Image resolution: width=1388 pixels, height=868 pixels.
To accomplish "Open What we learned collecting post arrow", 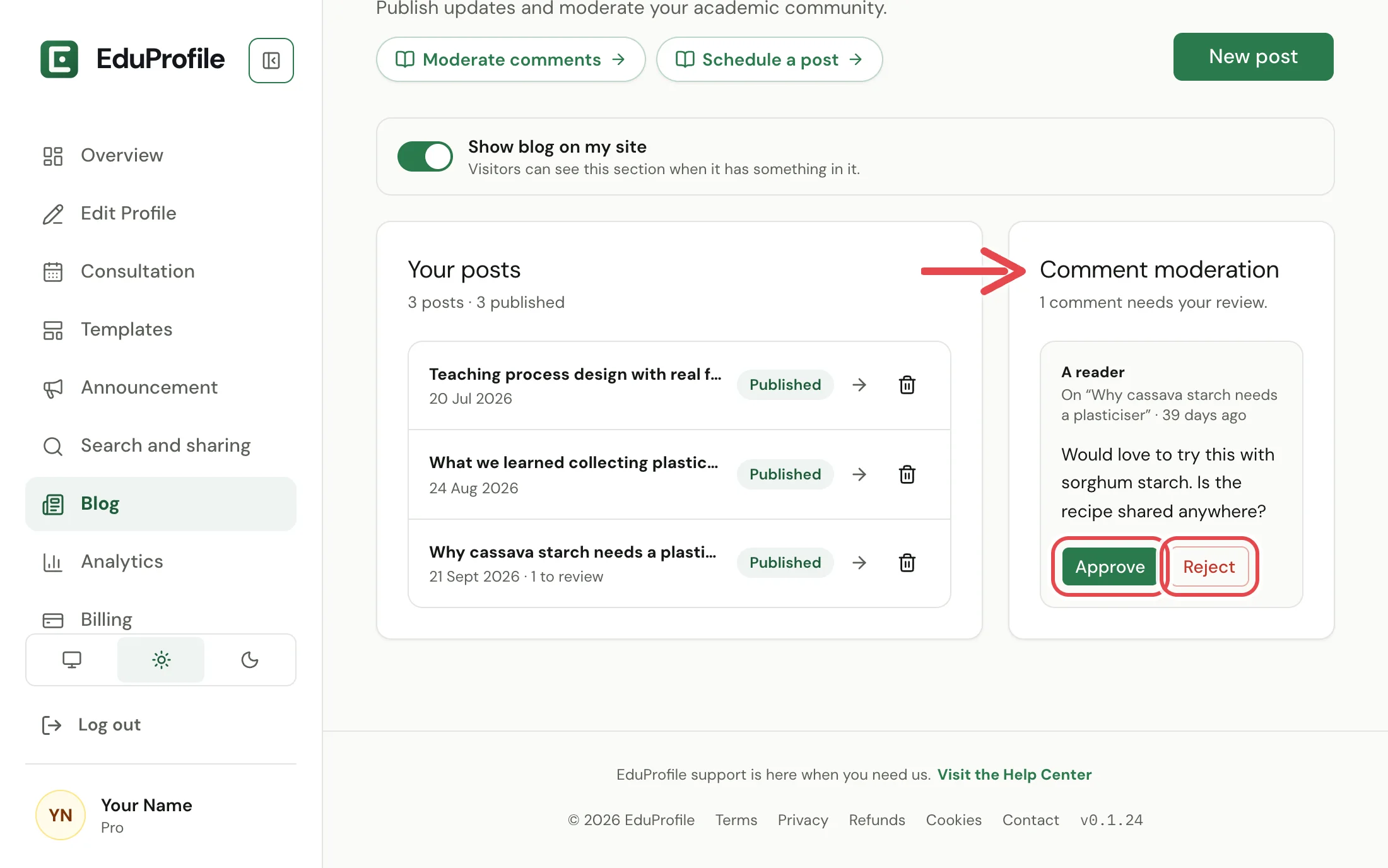I will [859, 474].
